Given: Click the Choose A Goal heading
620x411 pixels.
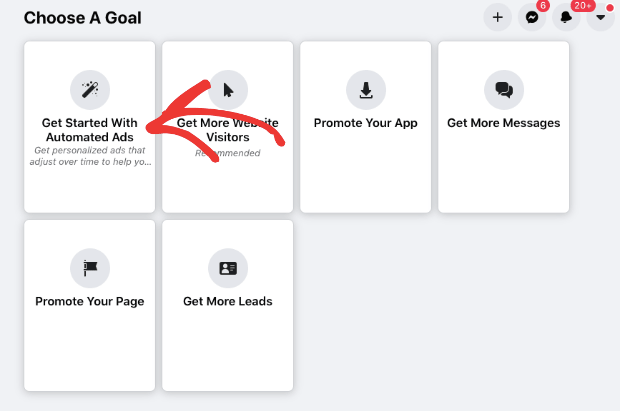Looking at the screenshot, I should [x=83, y=18].
